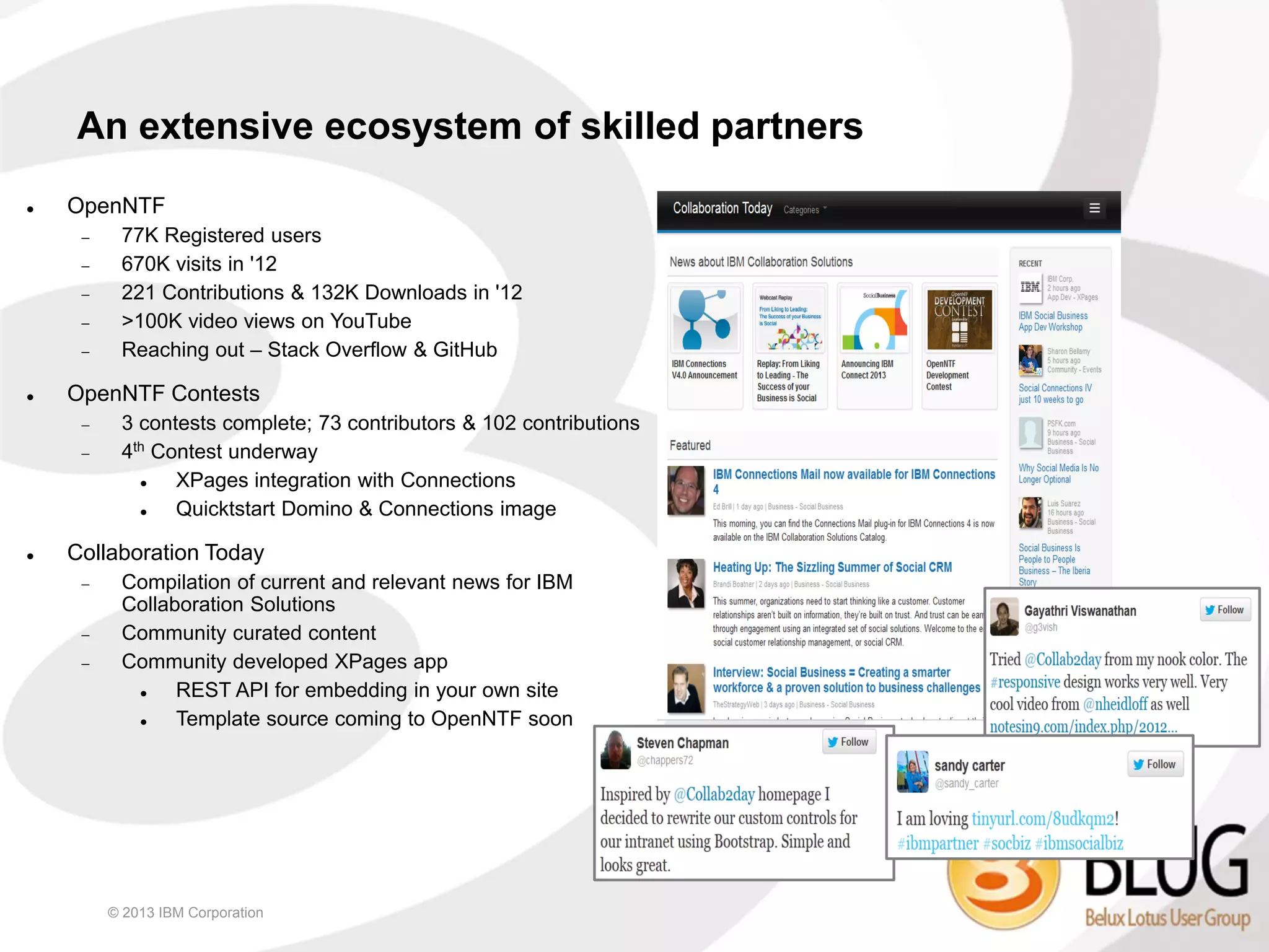Click #responsive hashtag in tweet
1269x952 pixels.
(x=1025, y=682)
